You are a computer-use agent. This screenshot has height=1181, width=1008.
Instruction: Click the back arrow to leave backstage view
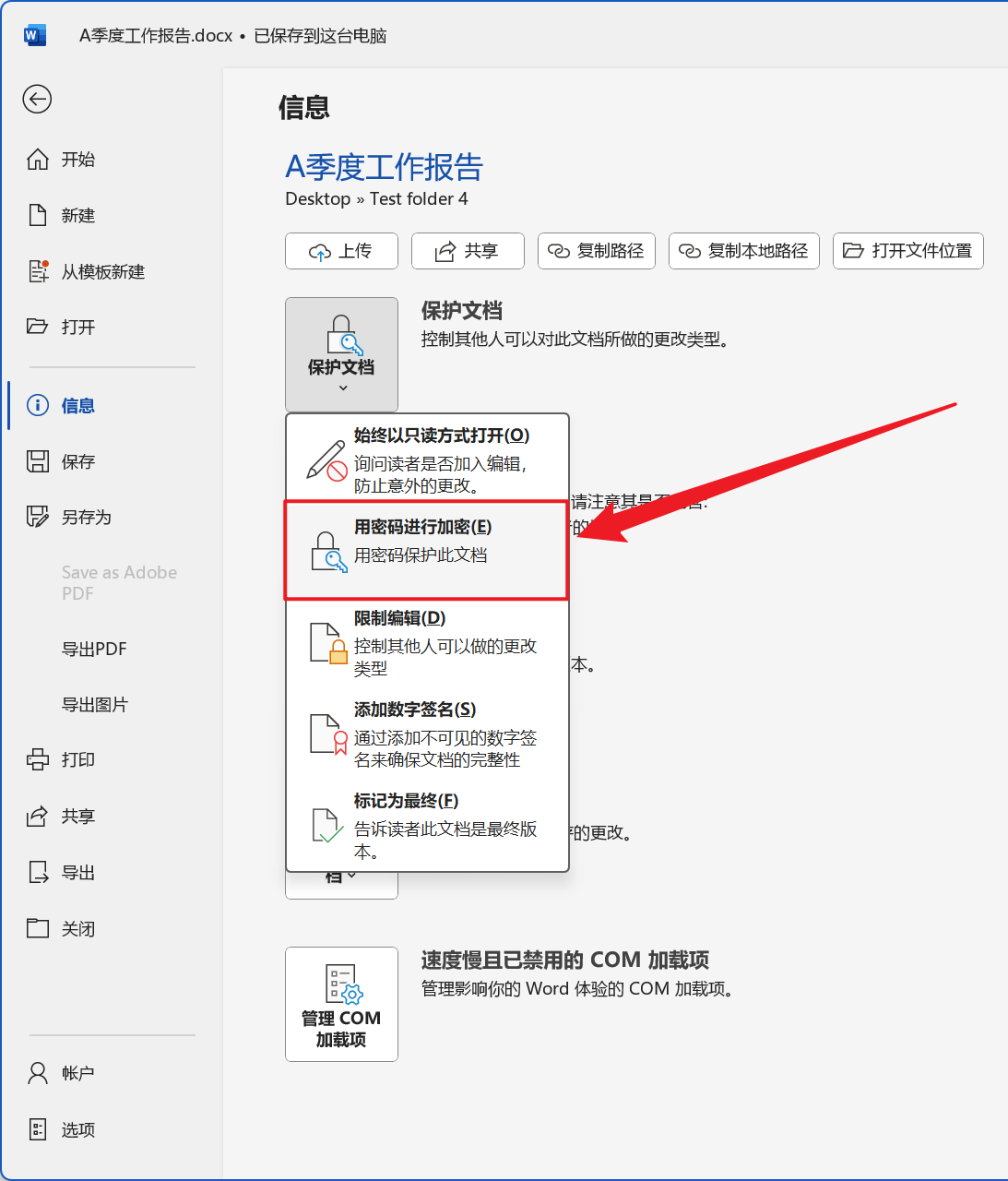(37, 100)
